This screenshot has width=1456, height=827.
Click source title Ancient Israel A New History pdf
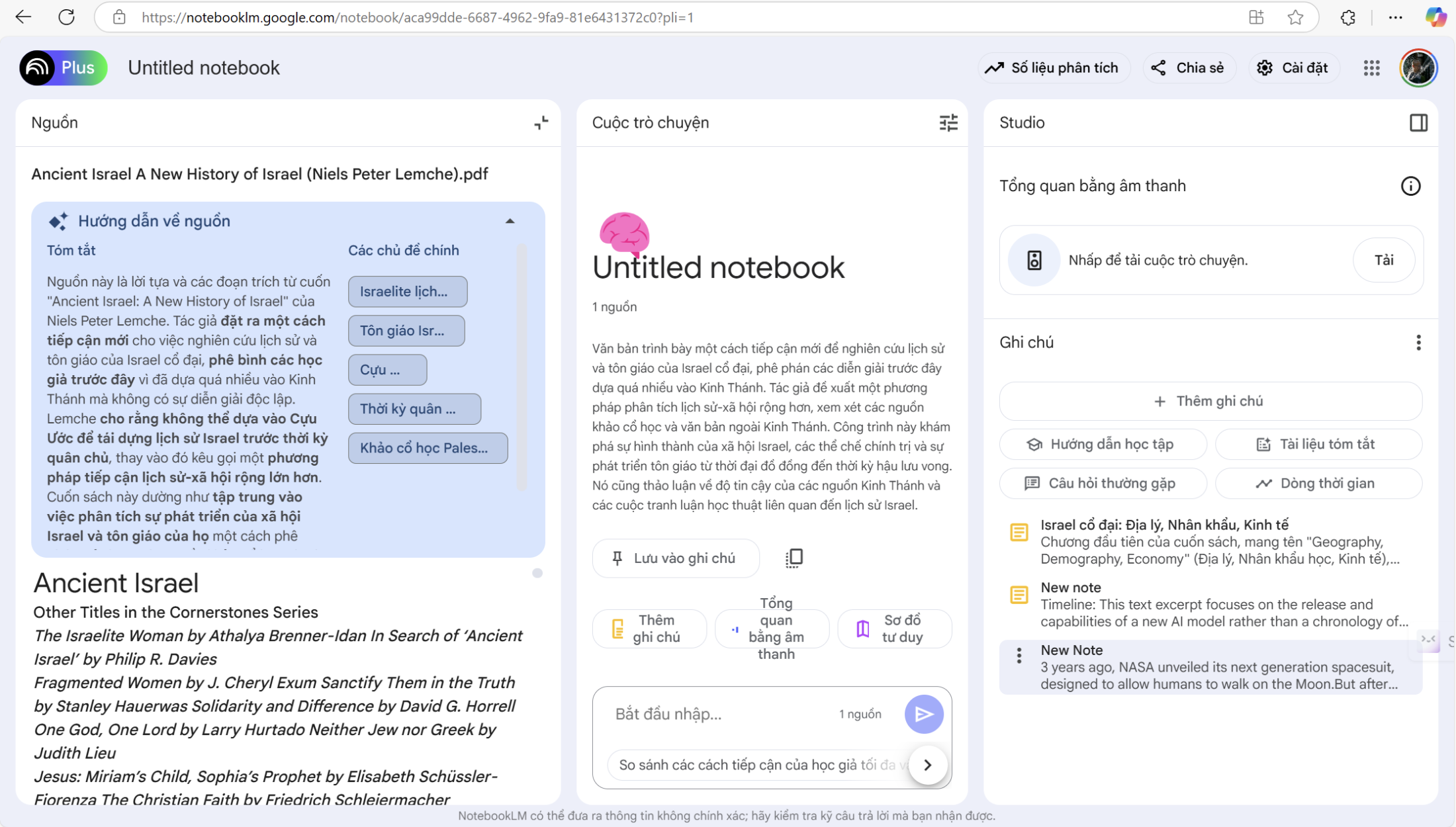[259, 173]
